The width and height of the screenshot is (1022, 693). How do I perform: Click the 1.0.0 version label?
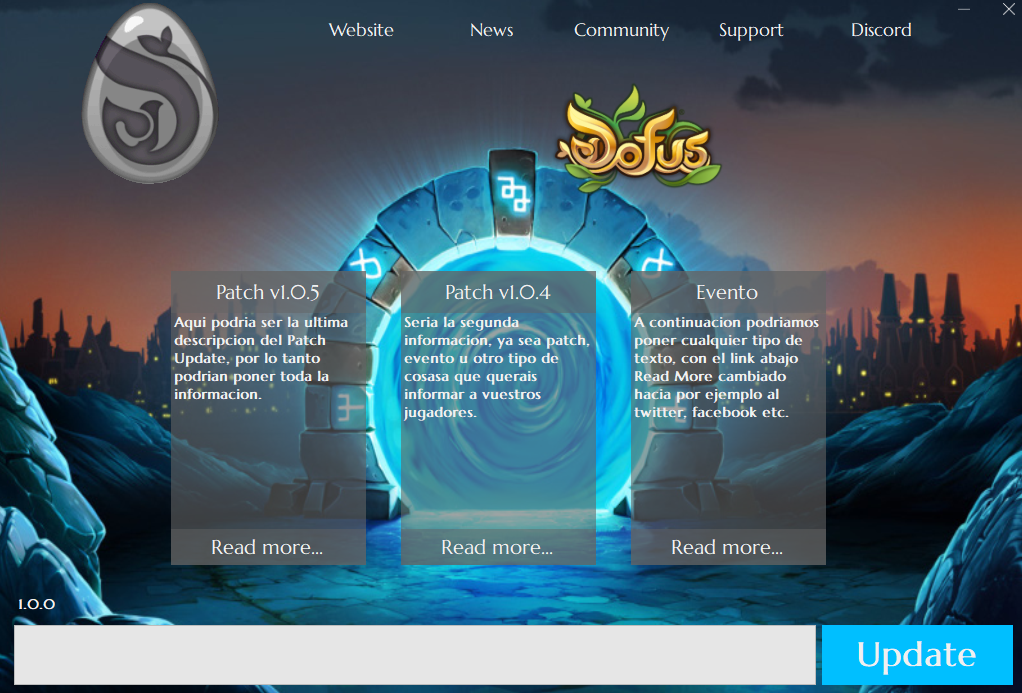(x=36, y=604)
